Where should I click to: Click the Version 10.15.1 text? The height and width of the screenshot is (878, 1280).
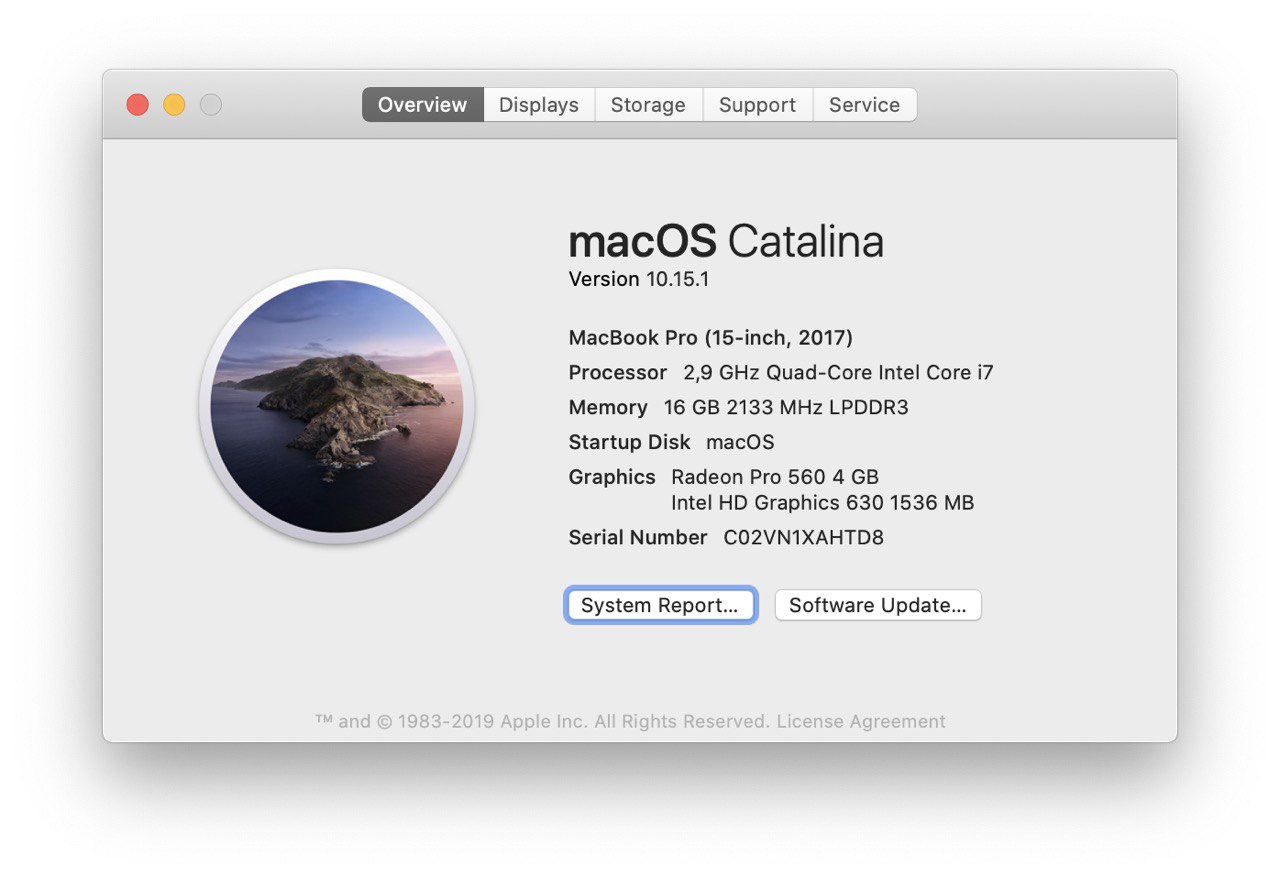click(639, 279)
